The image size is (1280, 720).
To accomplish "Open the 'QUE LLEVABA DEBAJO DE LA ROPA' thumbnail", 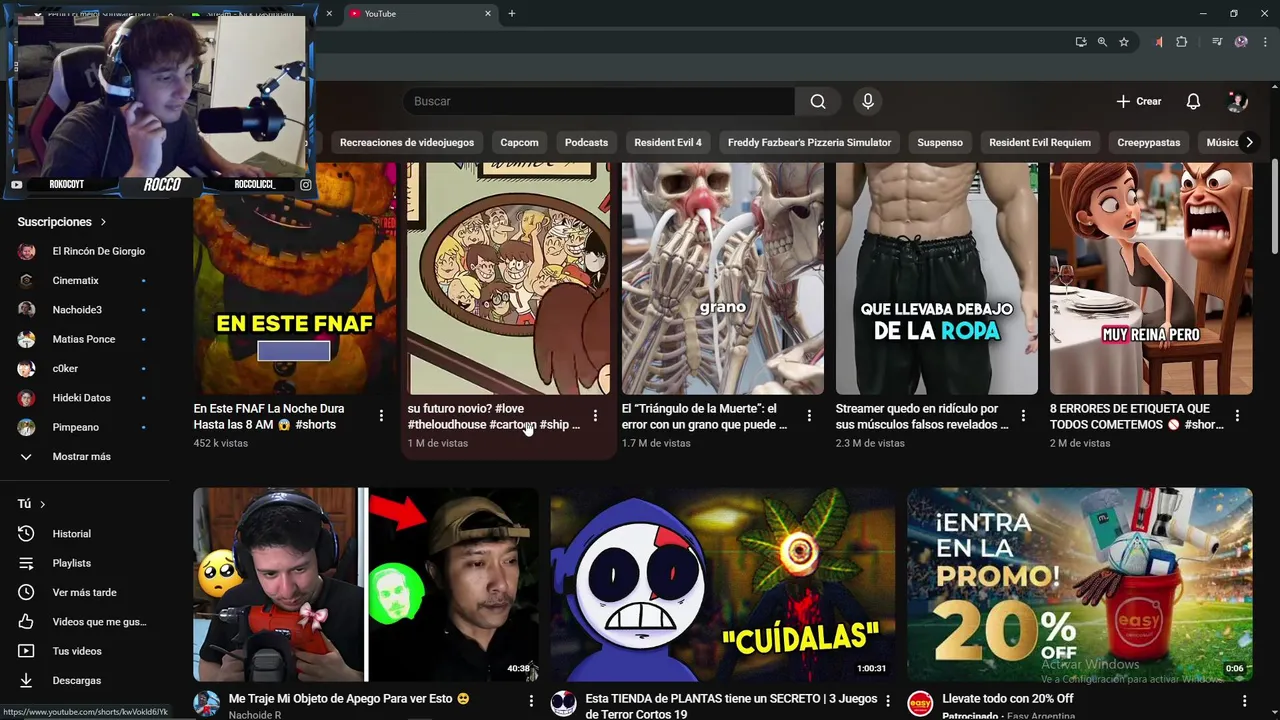I will 937,279.
